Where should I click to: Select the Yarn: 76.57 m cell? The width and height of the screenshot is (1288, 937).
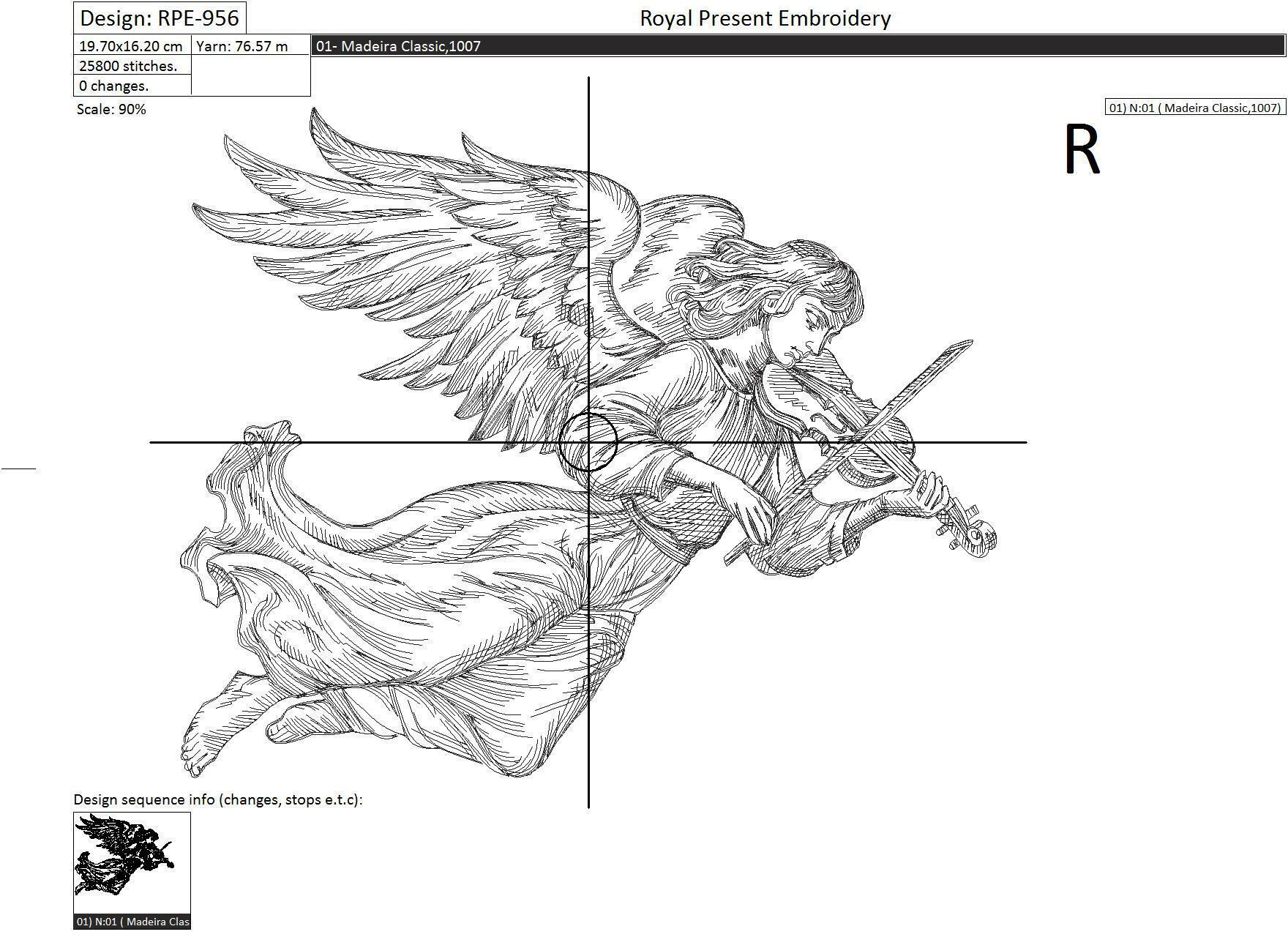(242, 46)
